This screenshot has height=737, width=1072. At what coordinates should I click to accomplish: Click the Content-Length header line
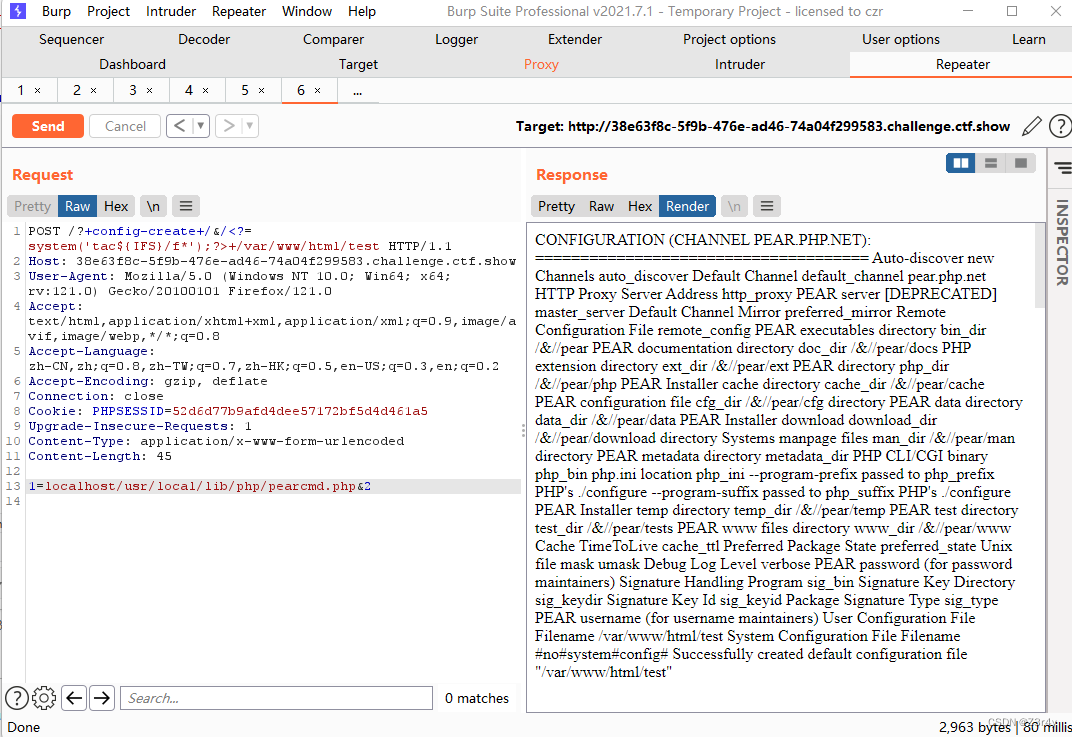point(100,456)
